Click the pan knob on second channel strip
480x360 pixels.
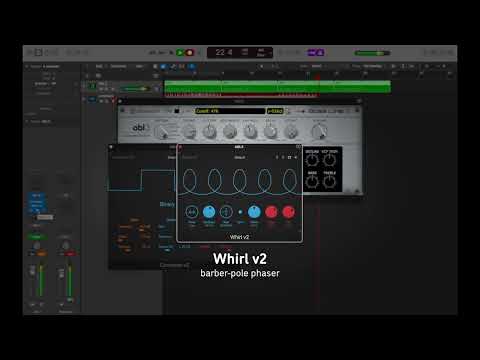[66, 246]
